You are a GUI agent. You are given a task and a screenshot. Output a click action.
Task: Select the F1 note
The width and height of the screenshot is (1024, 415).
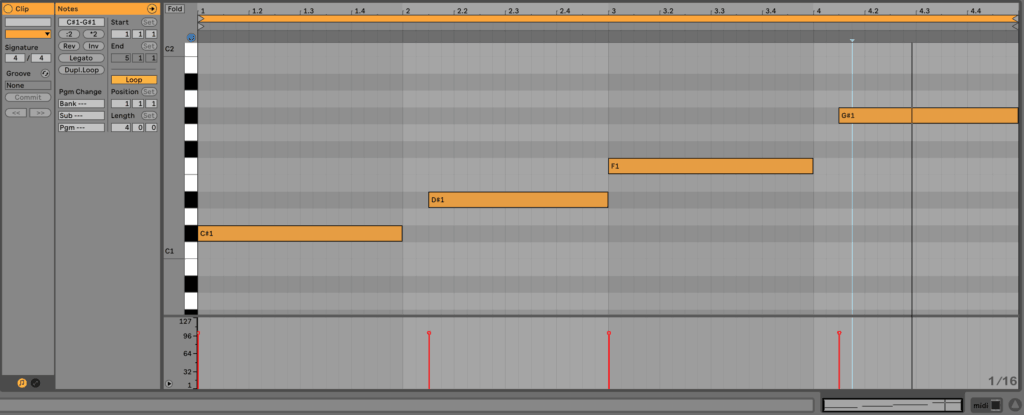tap(711, 166)
